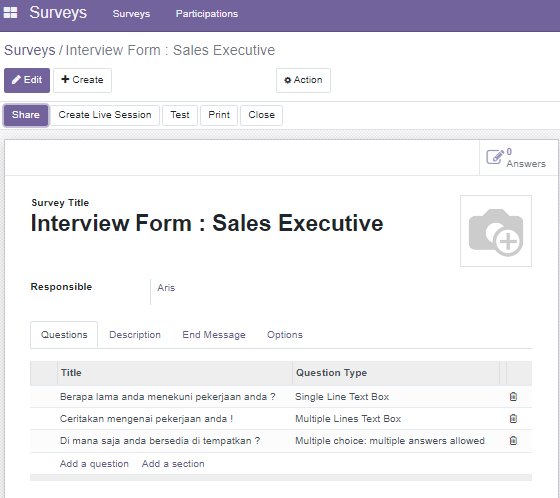Viewport: 560px width, 498px height.
Task: Share the survey
Action: coord(26,115)
